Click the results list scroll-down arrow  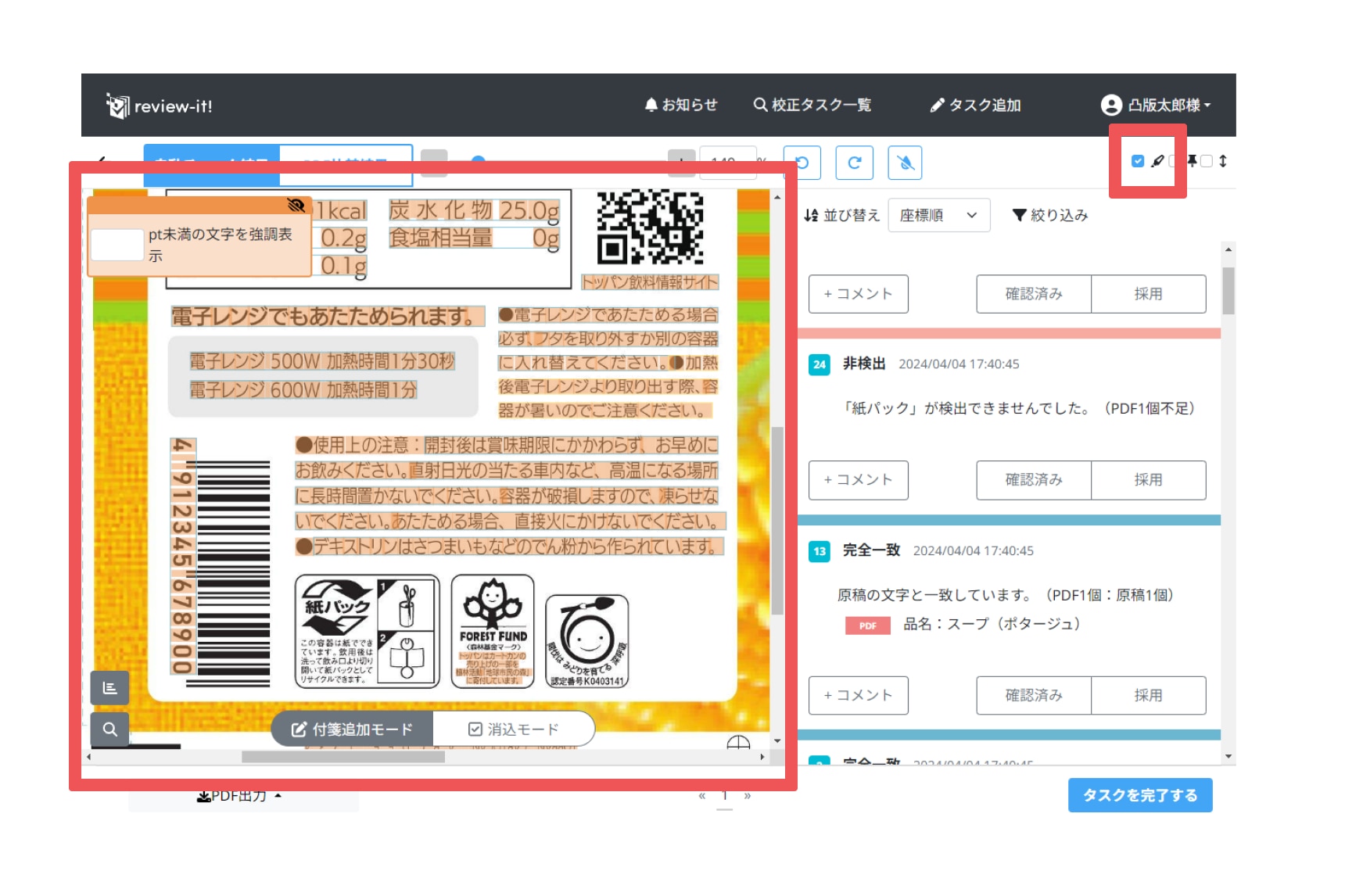[1228, 757]
